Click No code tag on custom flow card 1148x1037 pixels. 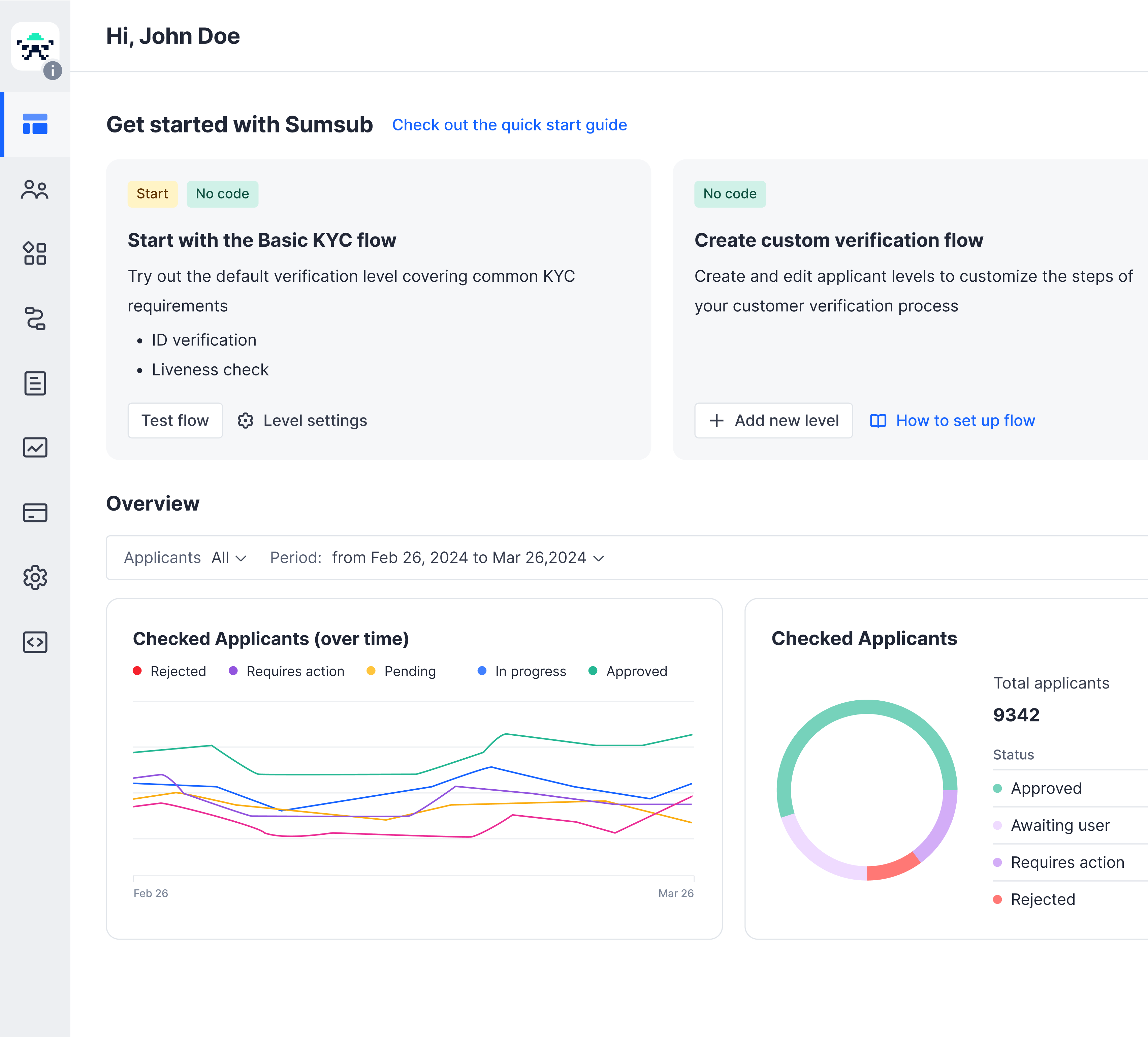[730, 194]
